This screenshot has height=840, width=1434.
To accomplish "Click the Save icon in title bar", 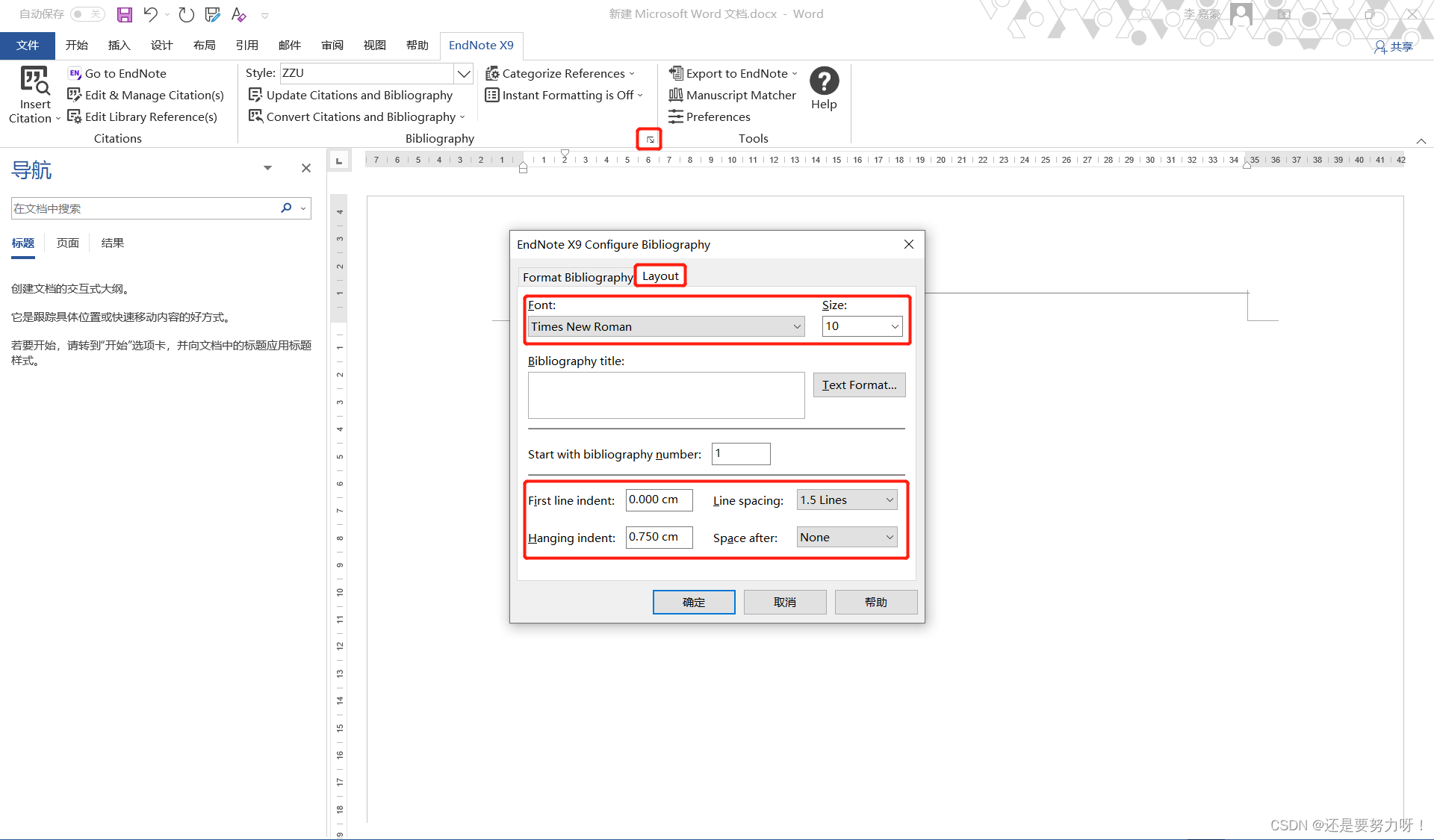I will [x=125, y=14].
